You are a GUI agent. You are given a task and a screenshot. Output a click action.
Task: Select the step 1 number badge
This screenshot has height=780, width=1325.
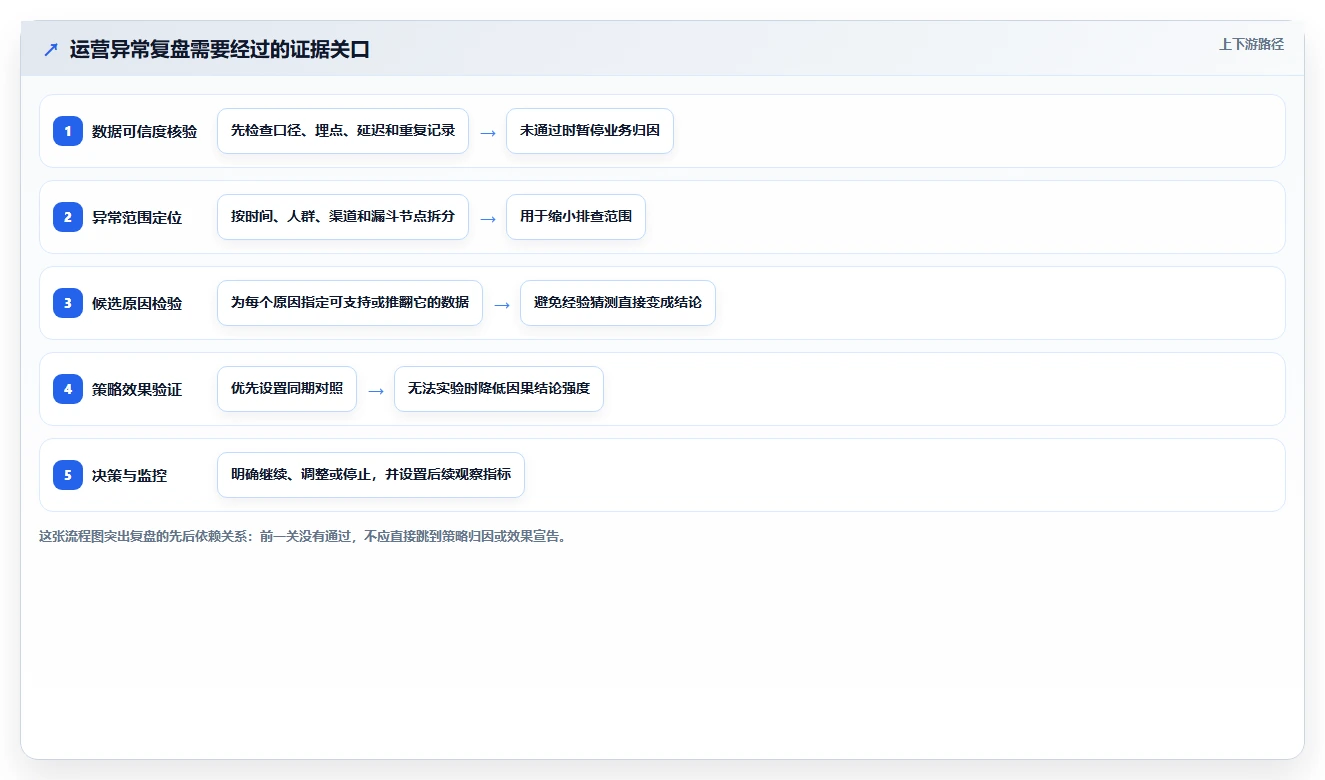pos(68,131)
